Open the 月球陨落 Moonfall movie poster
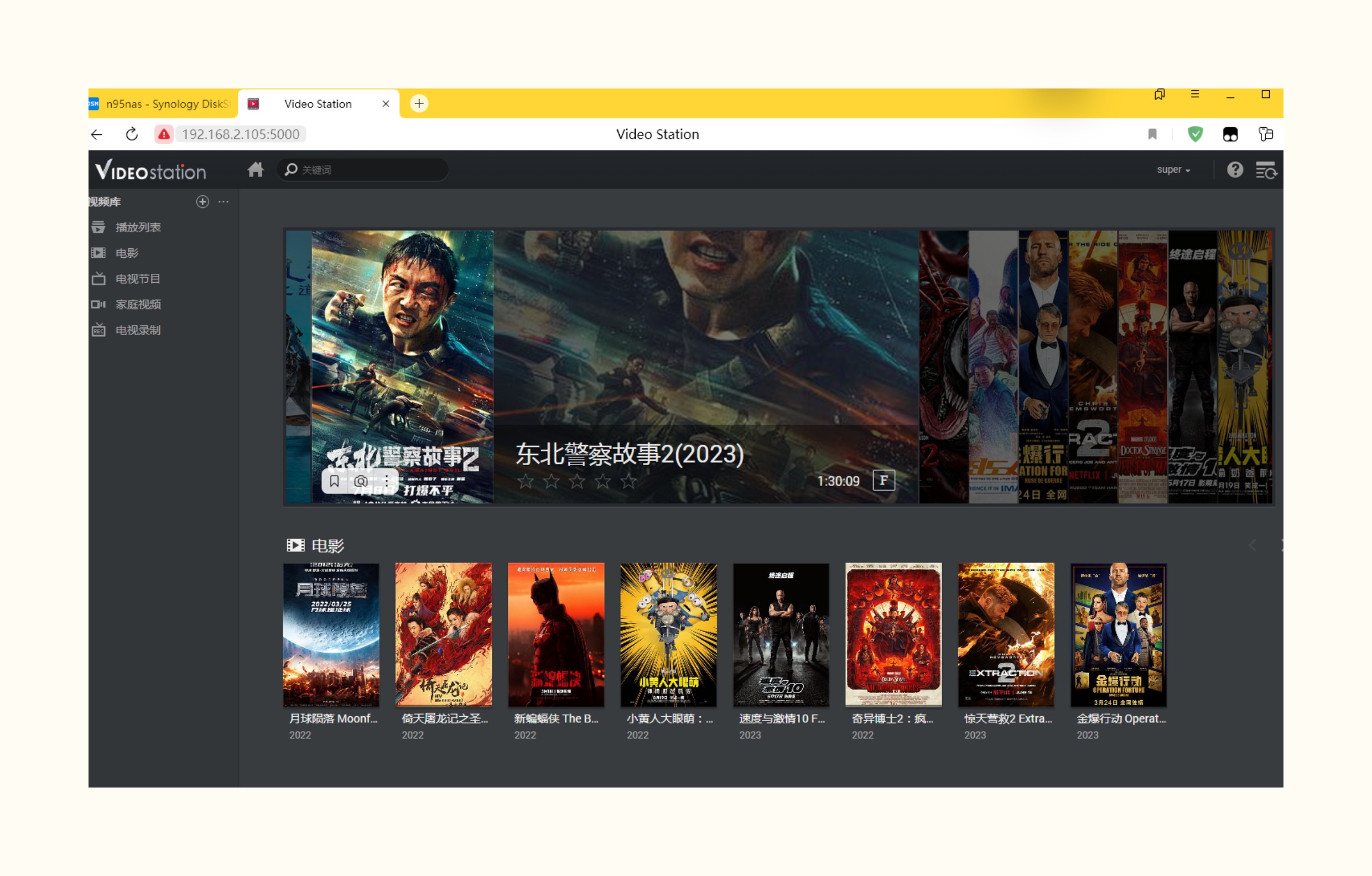The height and width of the screenshot is (876, 1372). [x=331, y=634]
